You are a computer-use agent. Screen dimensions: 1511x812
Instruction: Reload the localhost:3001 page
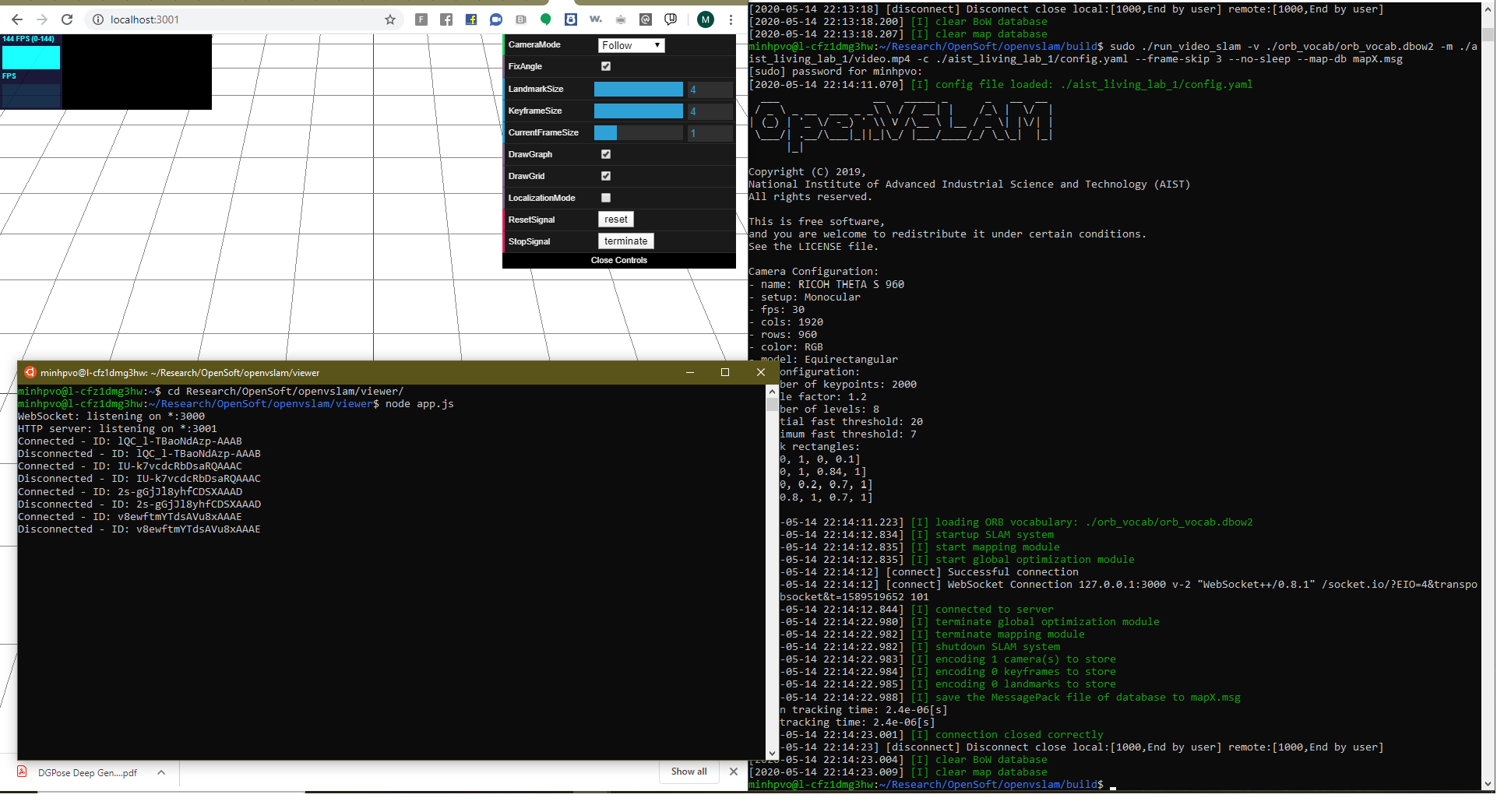(x=68, y=19)
